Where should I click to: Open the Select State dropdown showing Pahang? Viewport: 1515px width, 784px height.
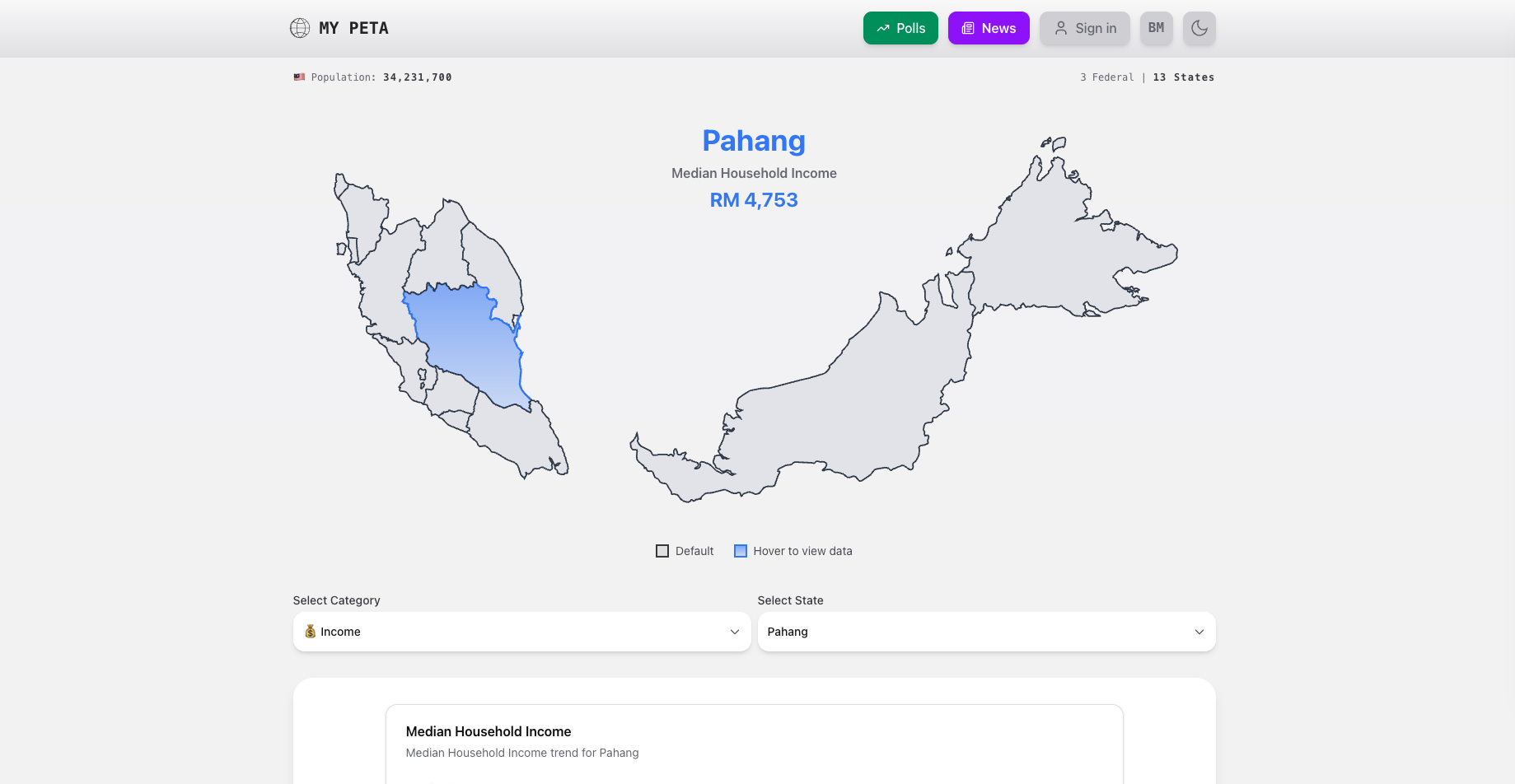click(985, 632)
